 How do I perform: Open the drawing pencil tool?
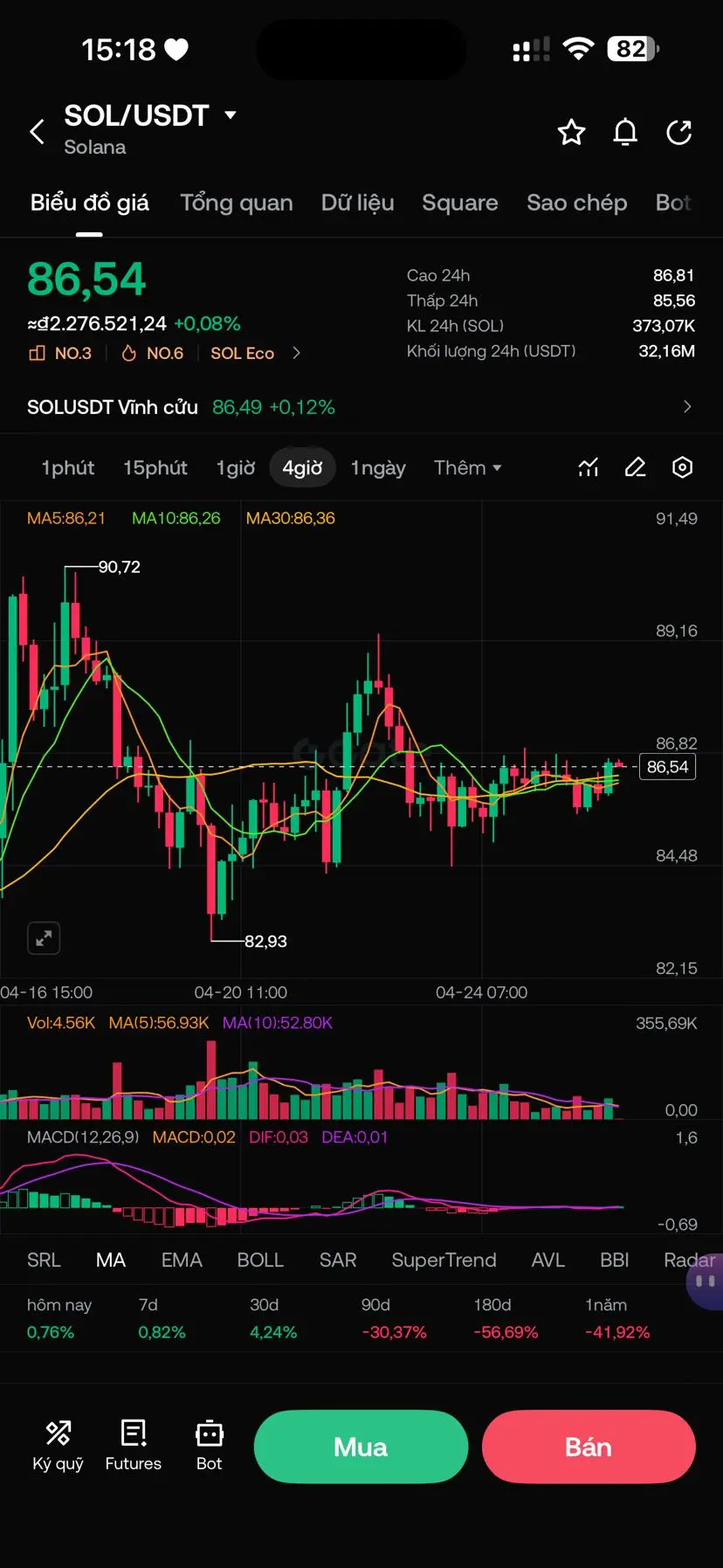[636, 467]
